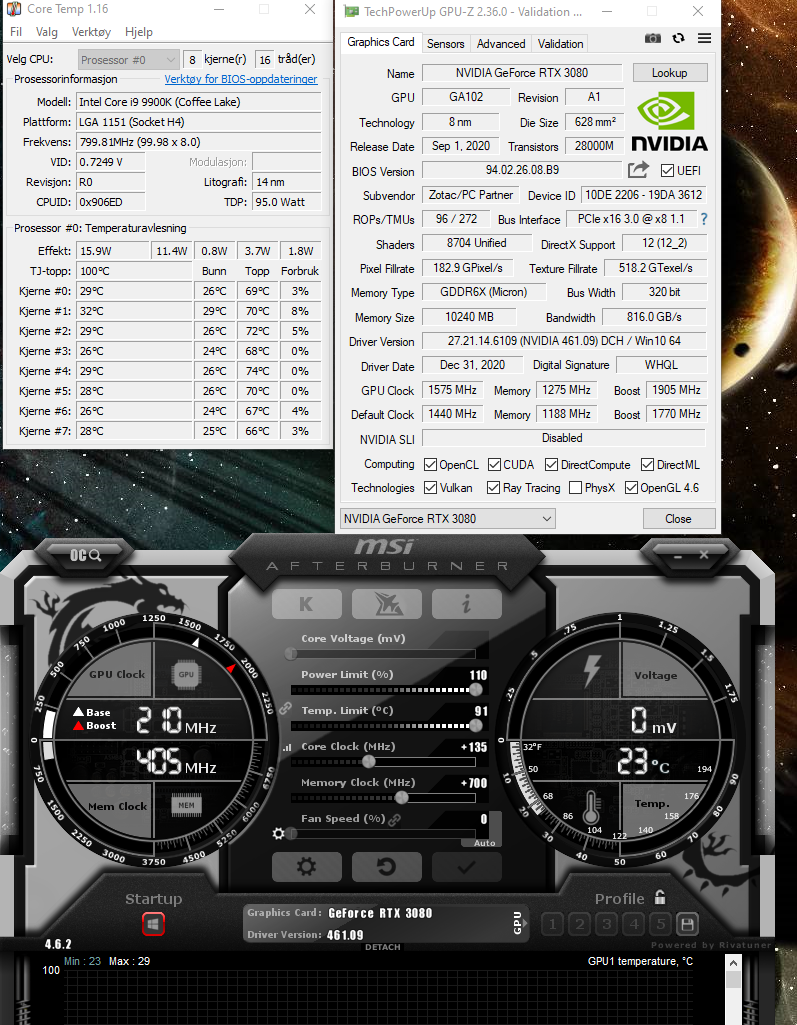Click Afterburner minimize dash button
Image resolution: width=797 pixels, height=1025 pixels.
point(678,556)
